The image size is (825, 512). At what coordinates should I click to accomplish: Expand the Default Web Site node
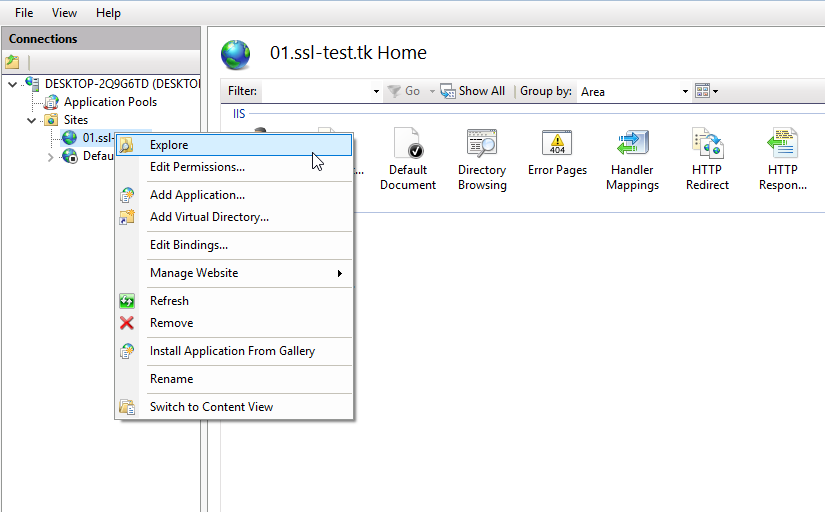click(x=51, y=156)
